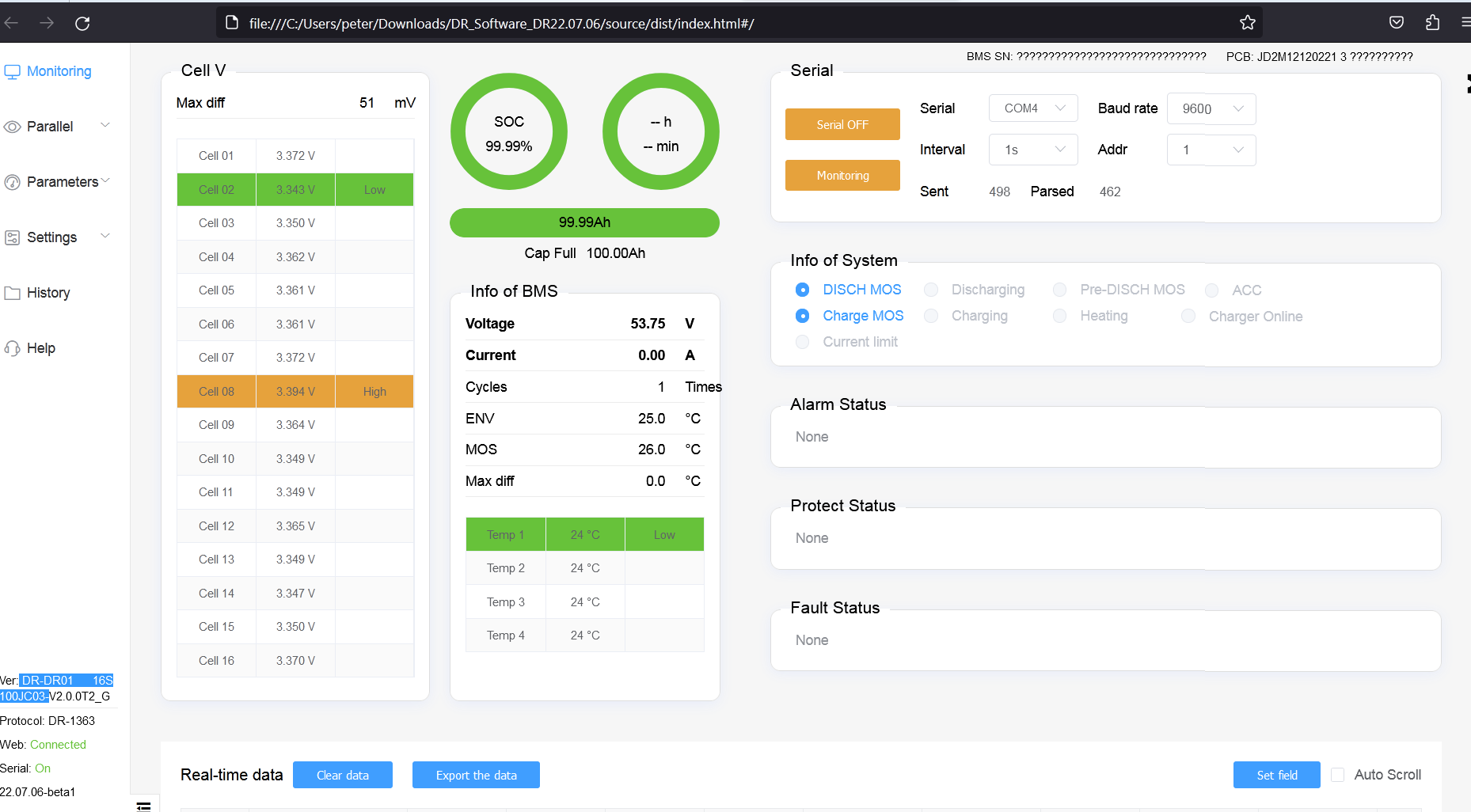Click the Protocol DR-1363 text

(x=48, y=721)
